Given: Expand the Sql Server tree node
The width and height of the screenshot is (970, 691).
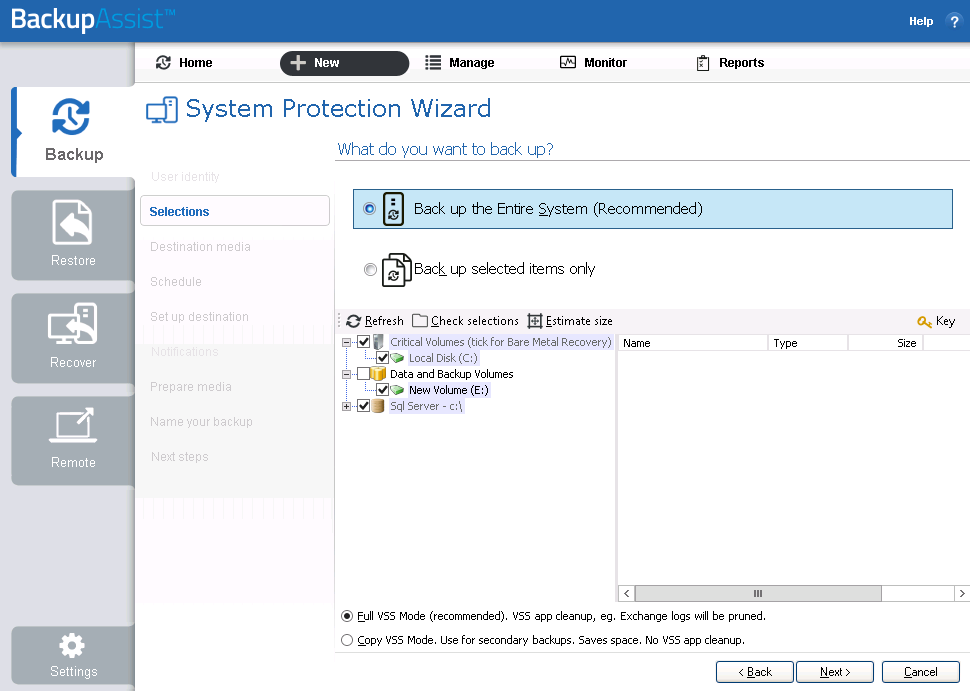Looking at the screenshot, I should pyautogui.click(x=346, y=406).
